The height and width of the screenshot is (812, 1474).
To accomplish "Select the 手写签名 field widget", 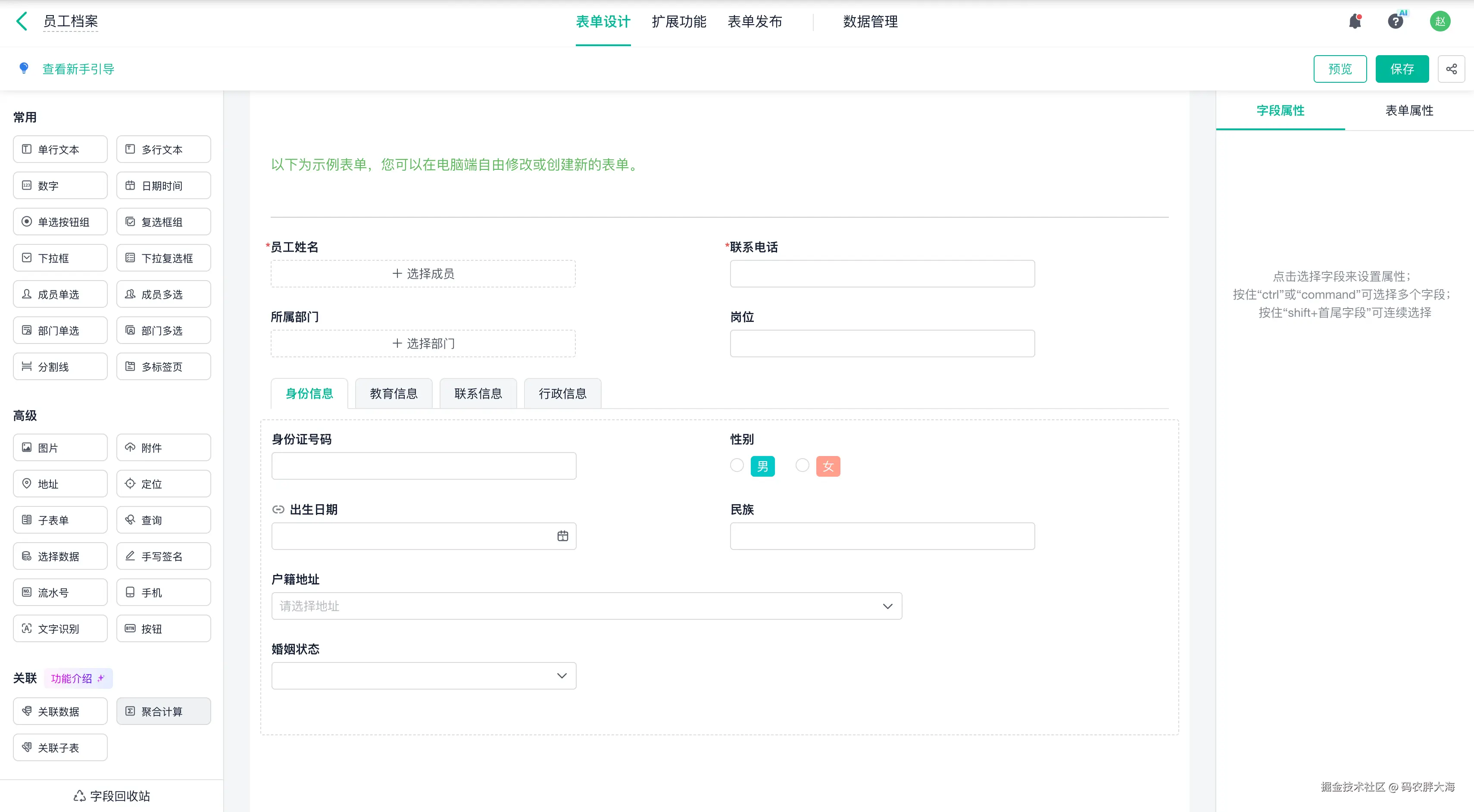I will pos(163,556).
